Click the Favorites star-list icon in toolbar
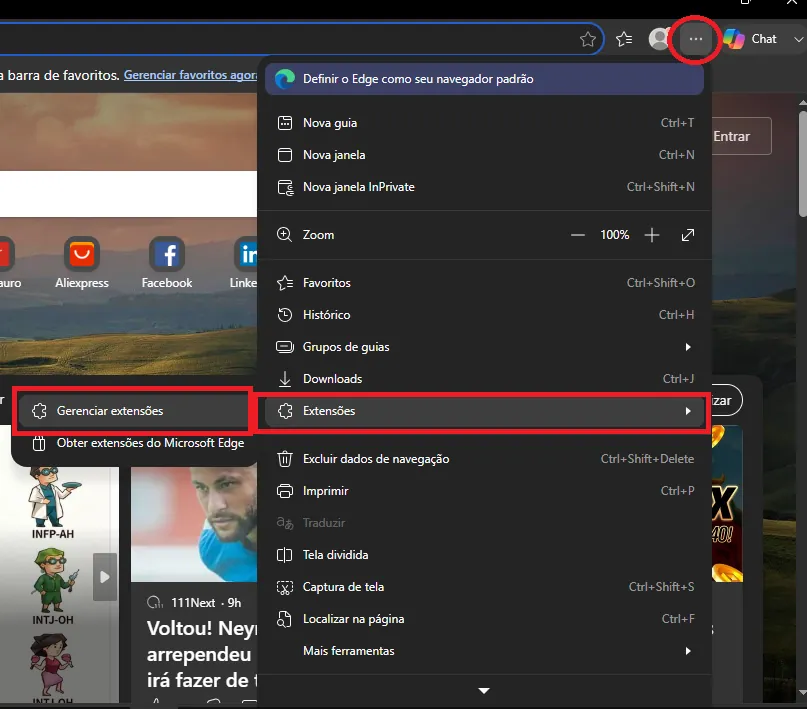Screen dimensions: 807x709 (624, 39)
